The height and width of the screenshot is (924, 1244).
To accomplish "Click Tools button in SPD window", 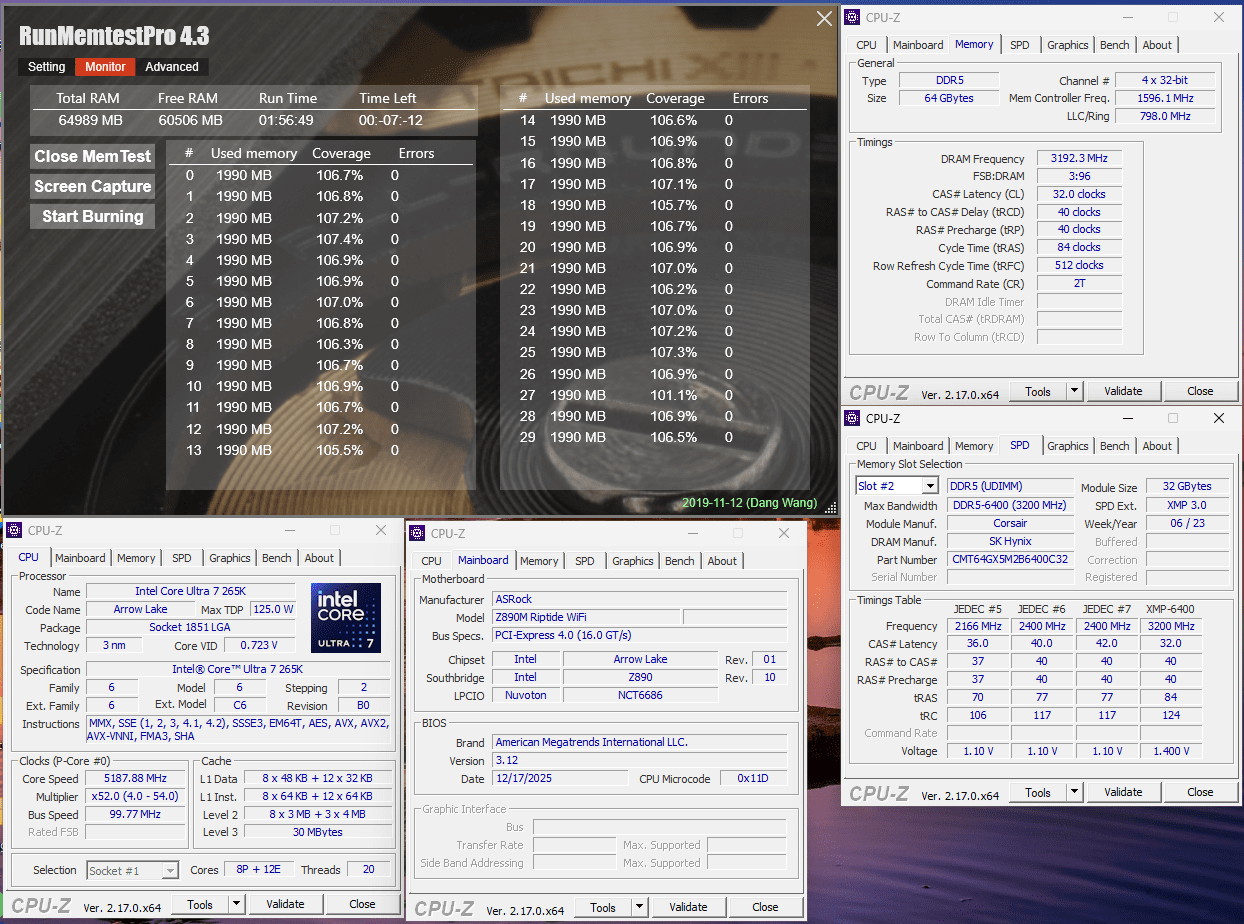I will 1038,792.
